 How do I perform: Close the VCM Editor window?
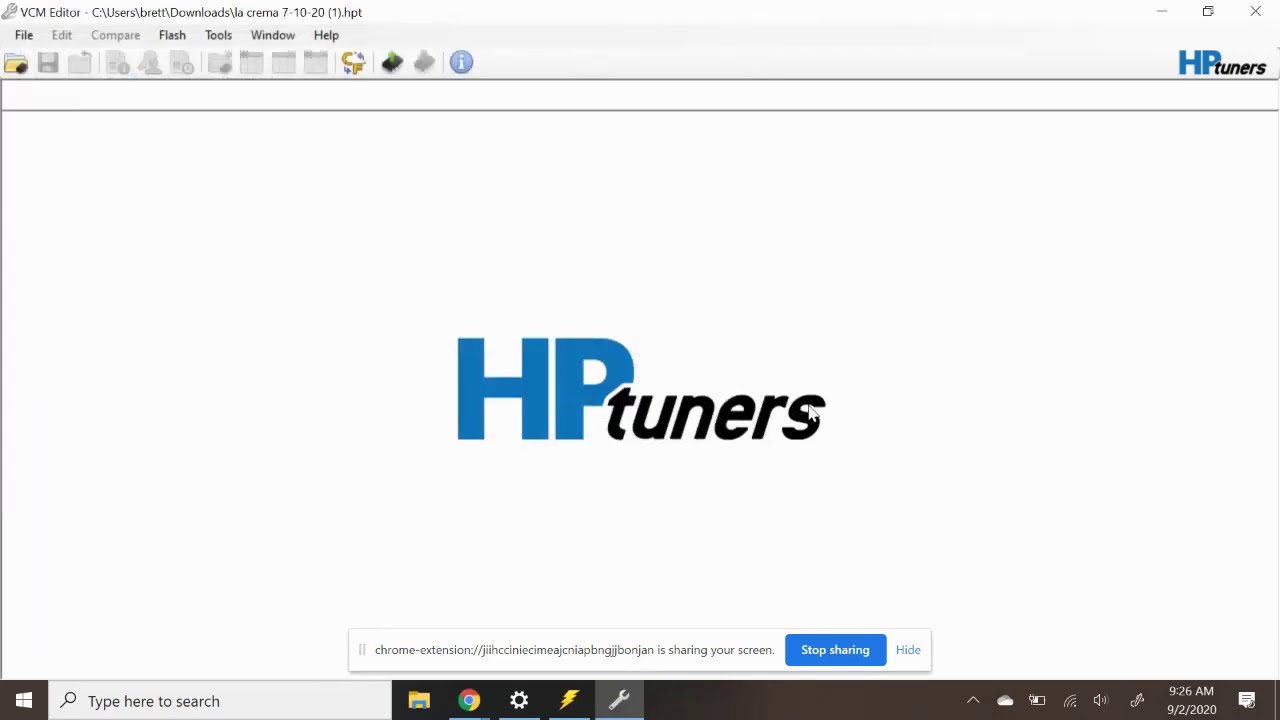[1255, 12]
